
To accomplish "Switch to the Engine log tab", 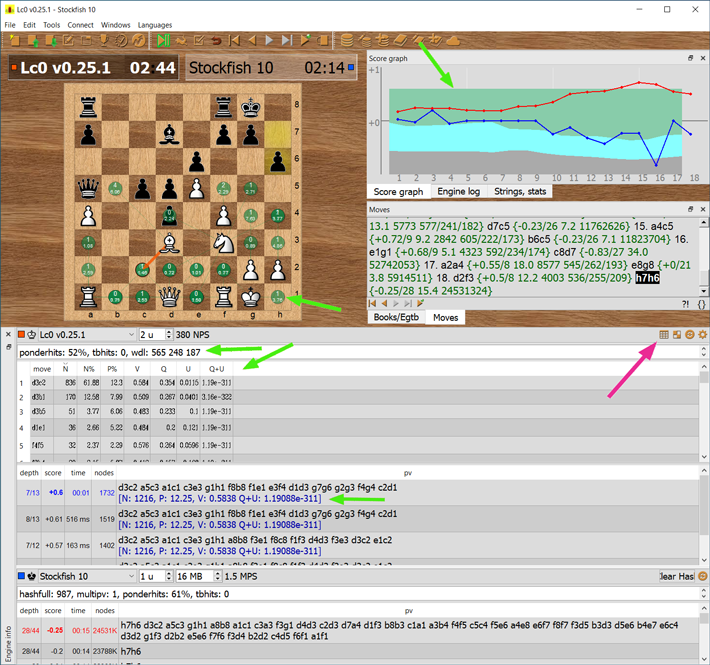I will coord(458,191).
